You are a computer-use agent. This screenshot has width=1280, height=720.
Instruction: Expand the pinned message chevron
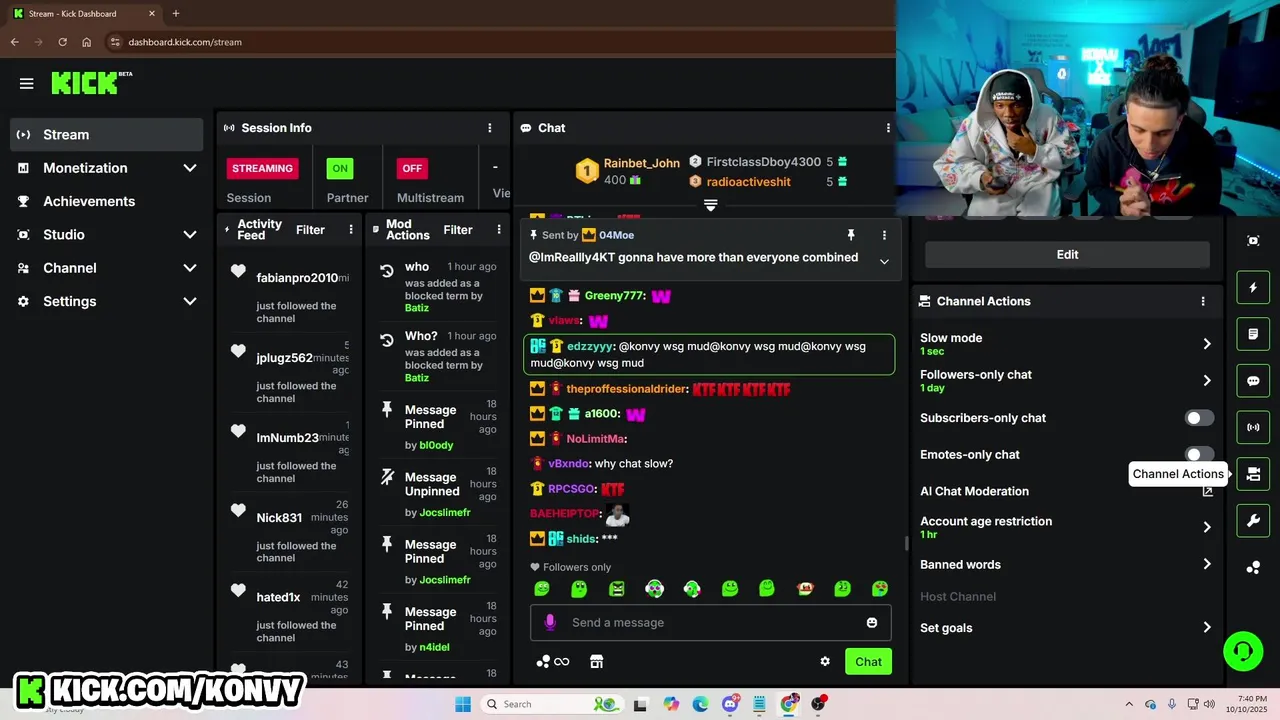pyautogui.click(x=884, y=261)
